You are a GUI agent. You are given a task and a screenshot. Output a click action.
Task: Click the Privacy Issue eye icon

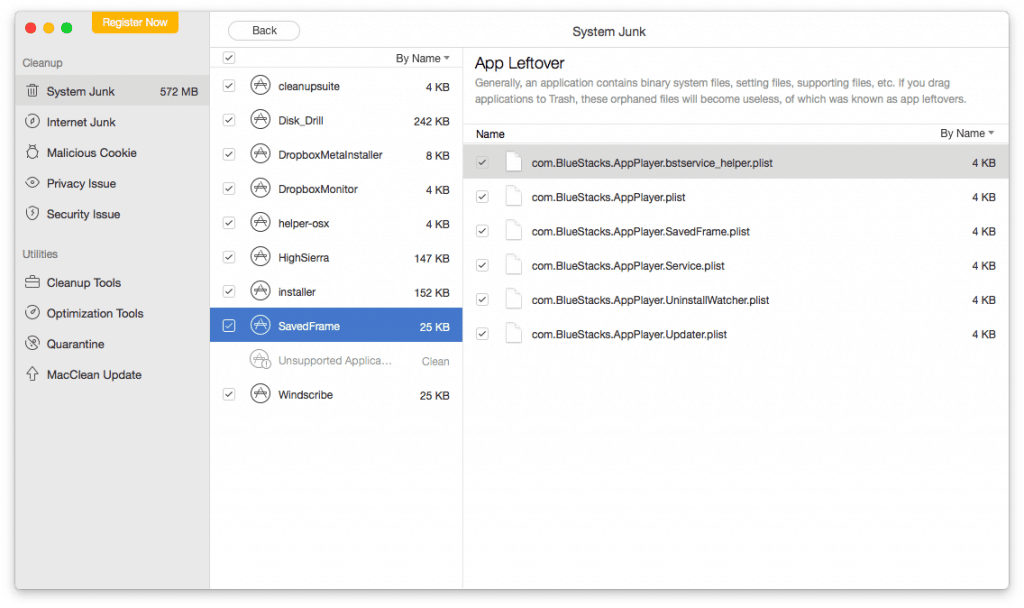tap(32, 183)
